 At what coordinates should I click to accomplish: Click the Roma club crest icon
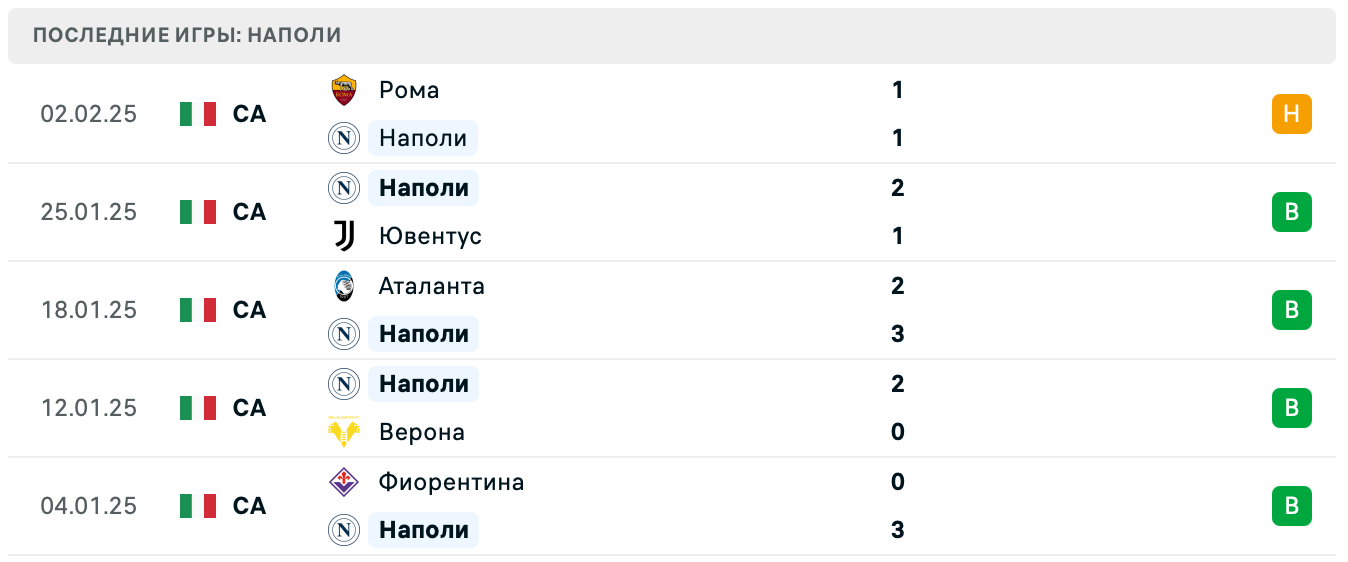[344, 90]
